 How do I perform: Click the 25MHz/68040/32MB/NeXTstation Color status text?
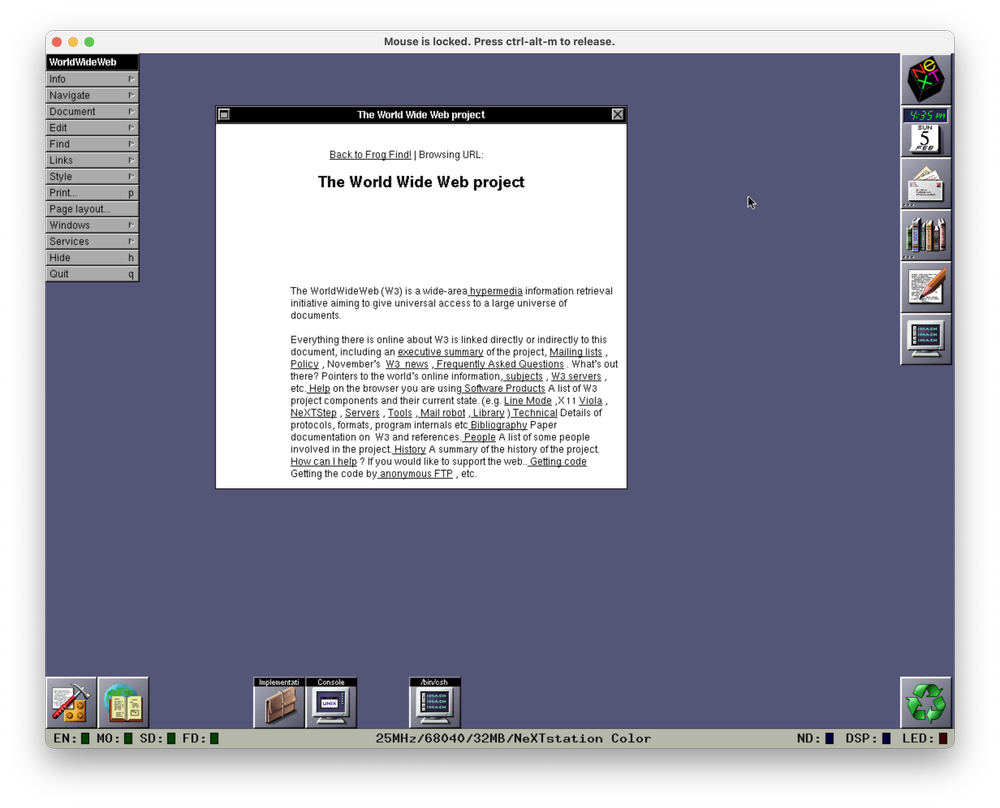(513, 738)
